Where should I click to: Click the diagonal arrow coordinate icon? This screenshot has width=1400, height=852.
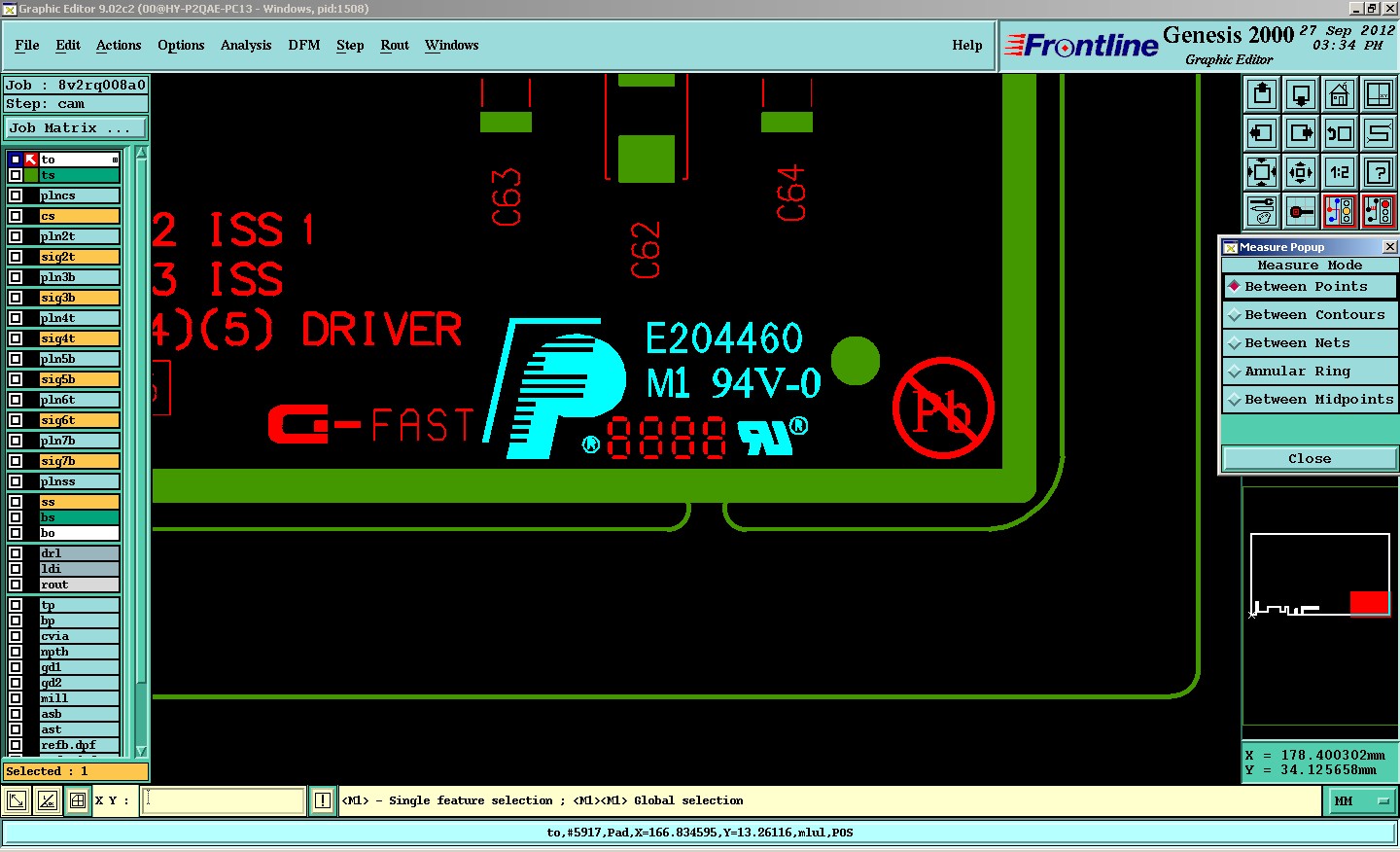click(x=17, y=800)
